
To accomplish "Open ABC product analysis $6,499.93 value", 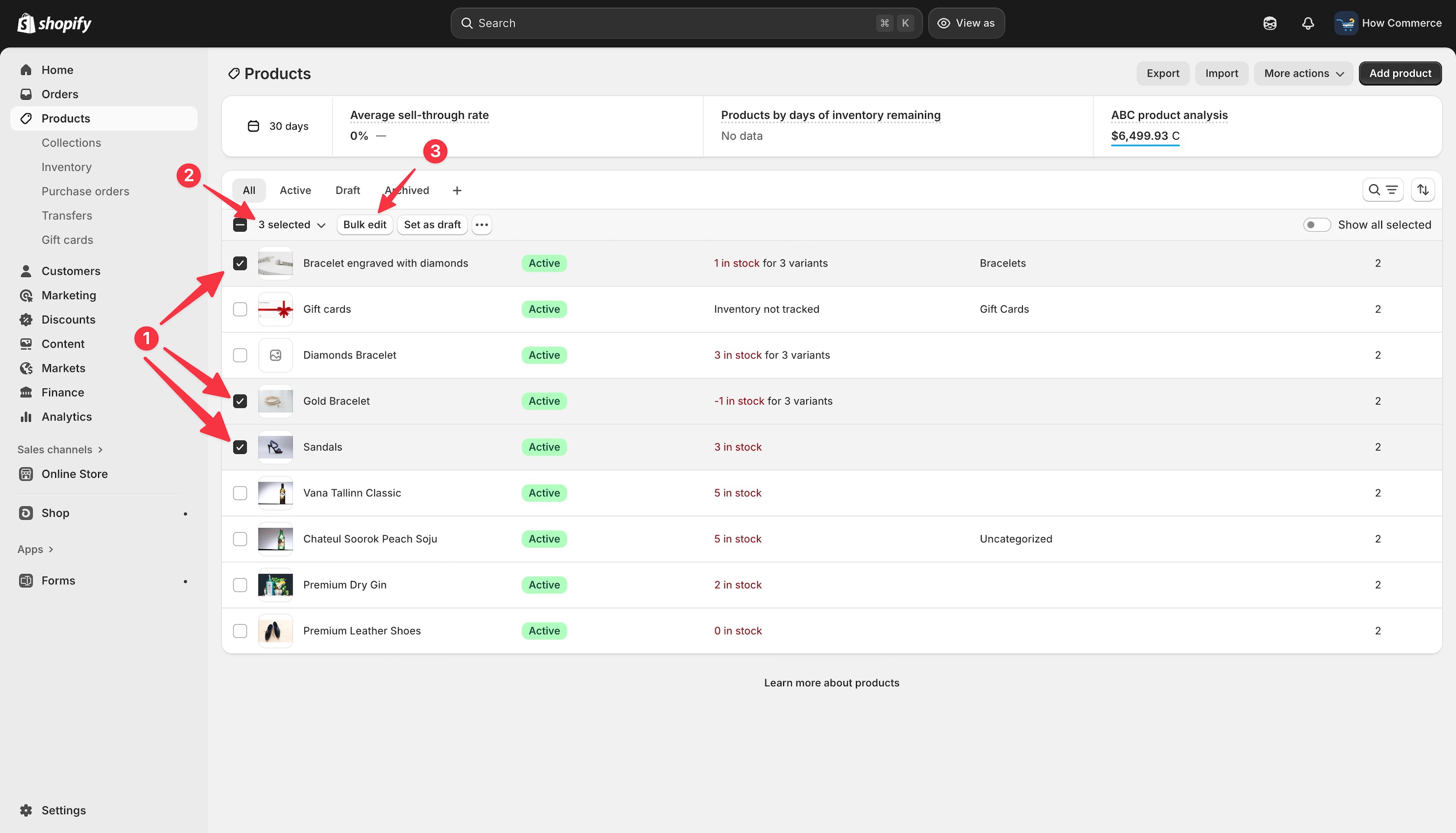I will 1145,136.
